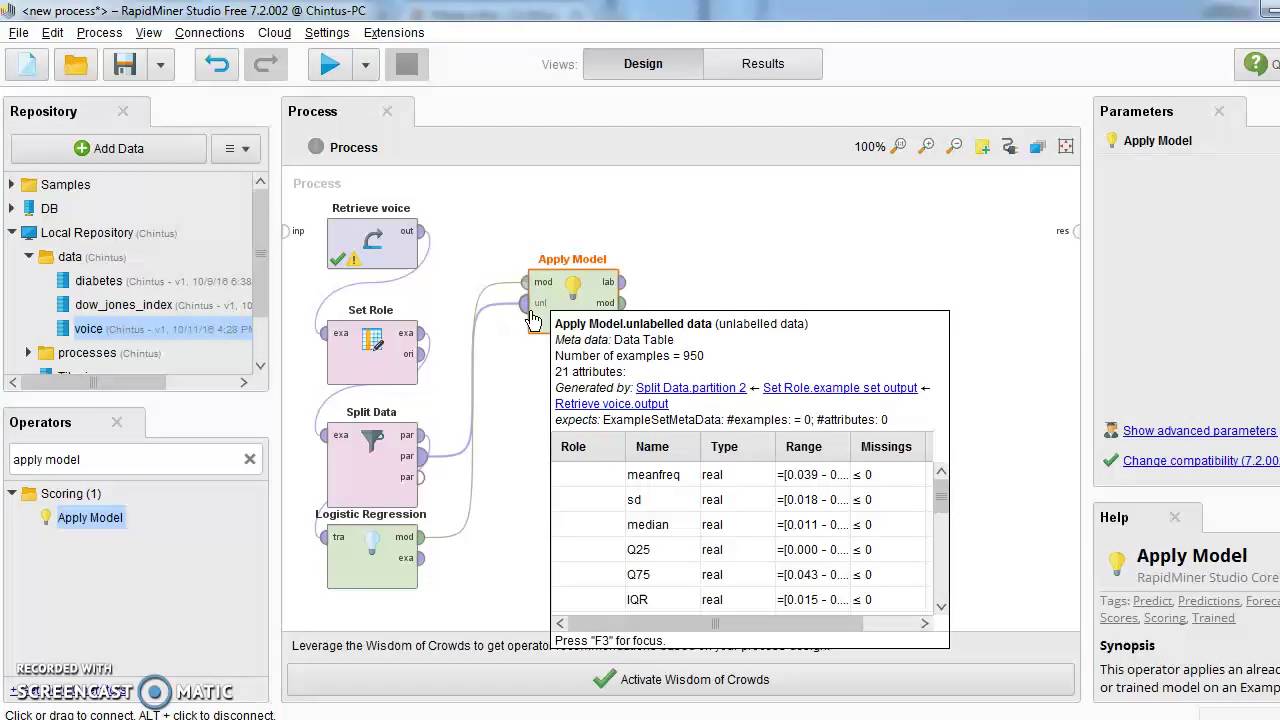Viewport: 1280px width, 720px height.
Task: Stop the process execution
Action: click(406, 65)
